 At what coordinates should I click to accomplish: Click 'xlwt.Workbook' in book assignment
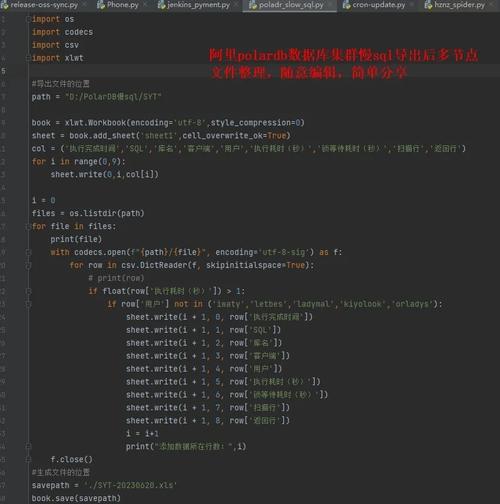96,123
